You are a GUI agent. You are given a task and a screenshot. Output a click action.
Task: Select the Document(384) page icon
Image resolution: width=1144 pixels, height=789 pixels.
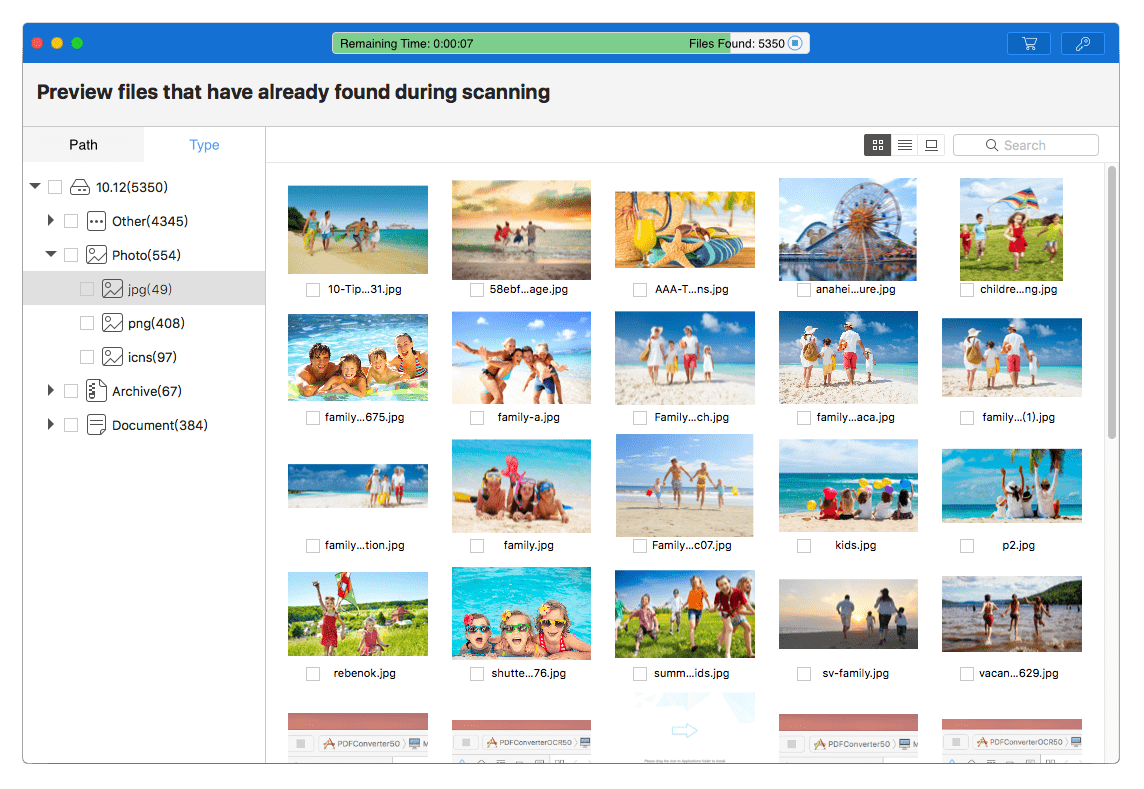pos(96,425)
